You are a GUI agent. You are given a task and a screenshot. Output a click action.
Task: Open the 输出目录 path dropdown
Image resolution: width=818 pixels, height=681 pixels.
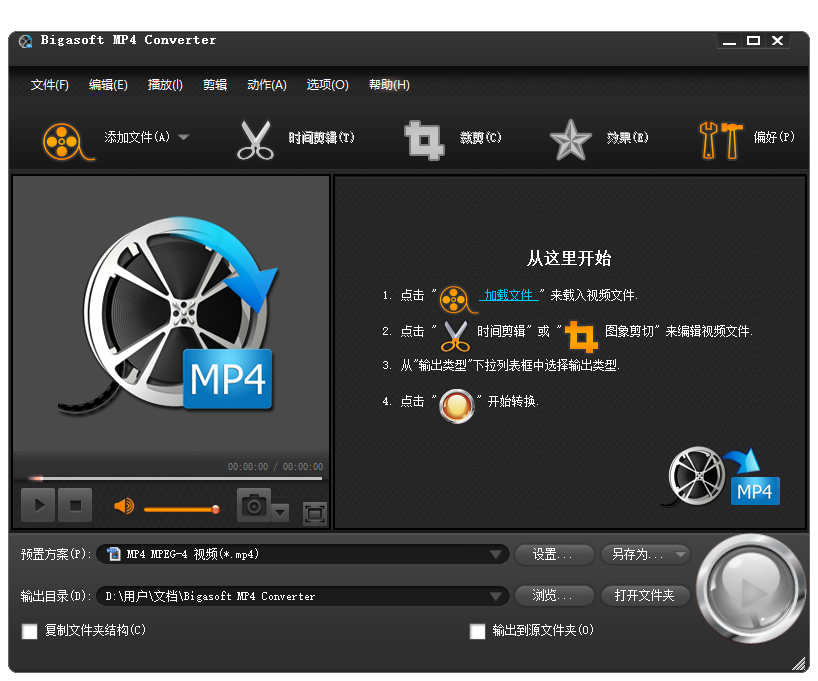click(496, 596)
